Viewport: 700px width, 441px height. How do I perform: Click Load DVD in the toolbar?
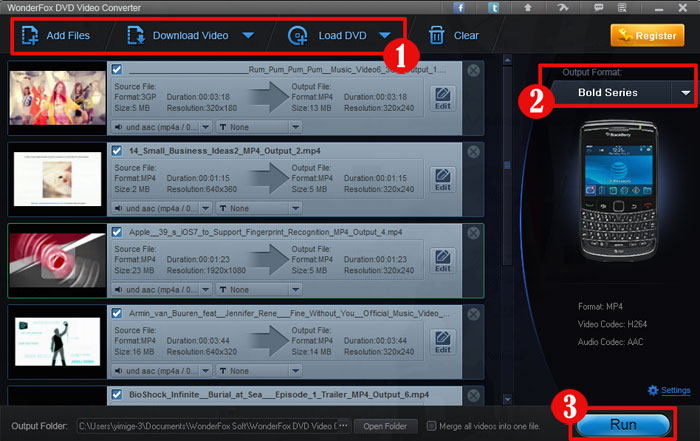pyautogui.click(x=342, y=35)
